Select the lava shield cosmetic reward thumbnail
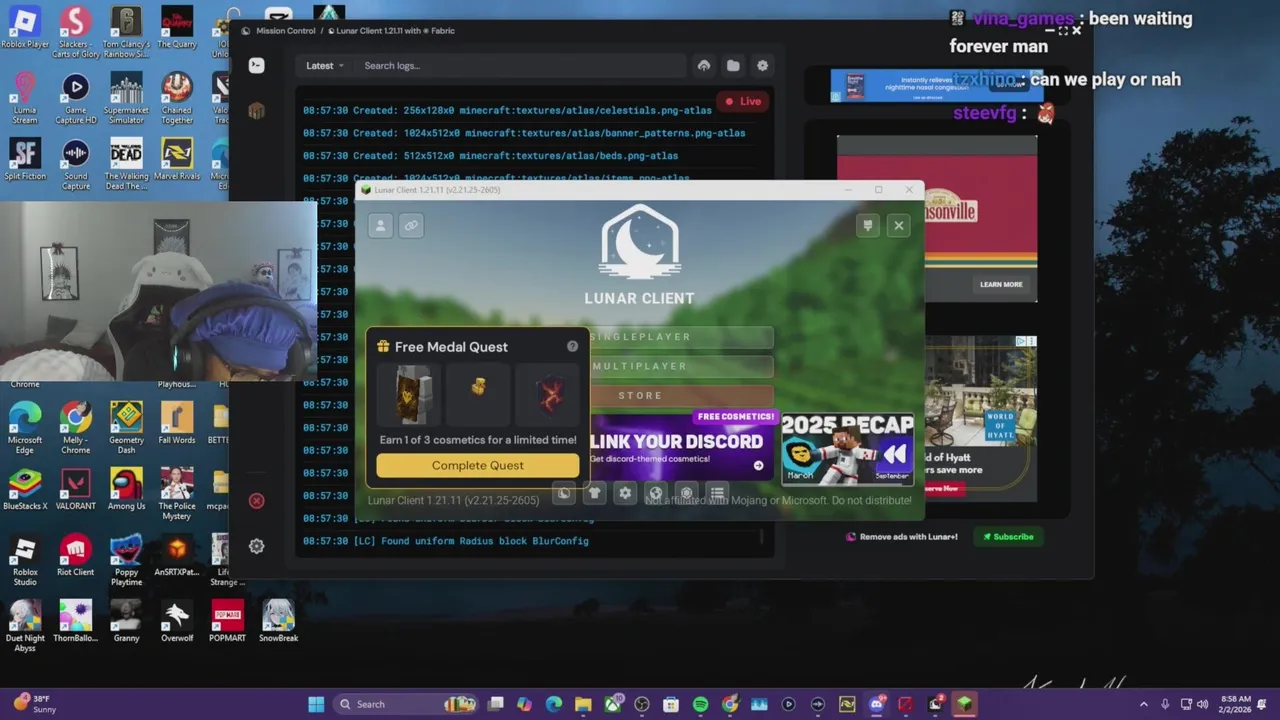 pos(548,394)
